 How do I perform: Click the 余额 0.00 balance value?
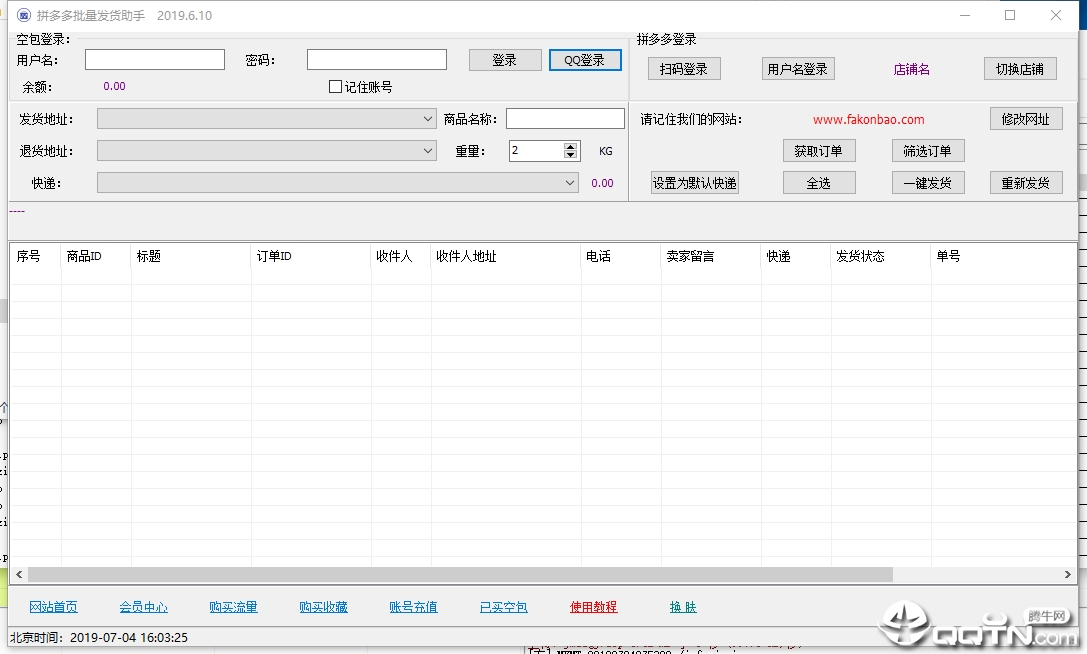click(x=114, y=86)
